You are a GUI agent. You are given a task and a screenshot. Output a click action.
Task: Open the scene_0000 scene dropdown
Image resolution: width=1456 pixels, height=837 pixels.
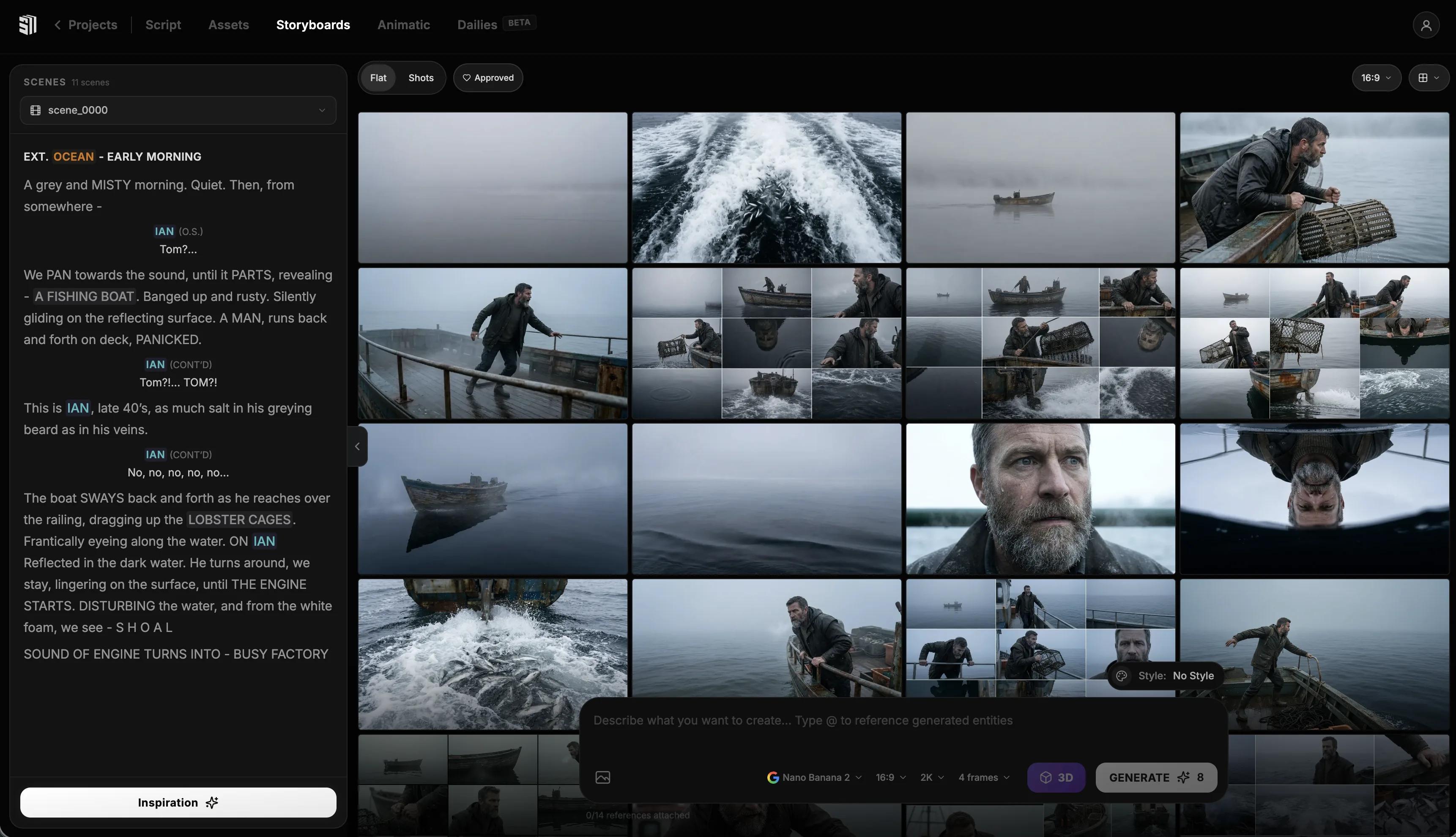pos(178,110)
